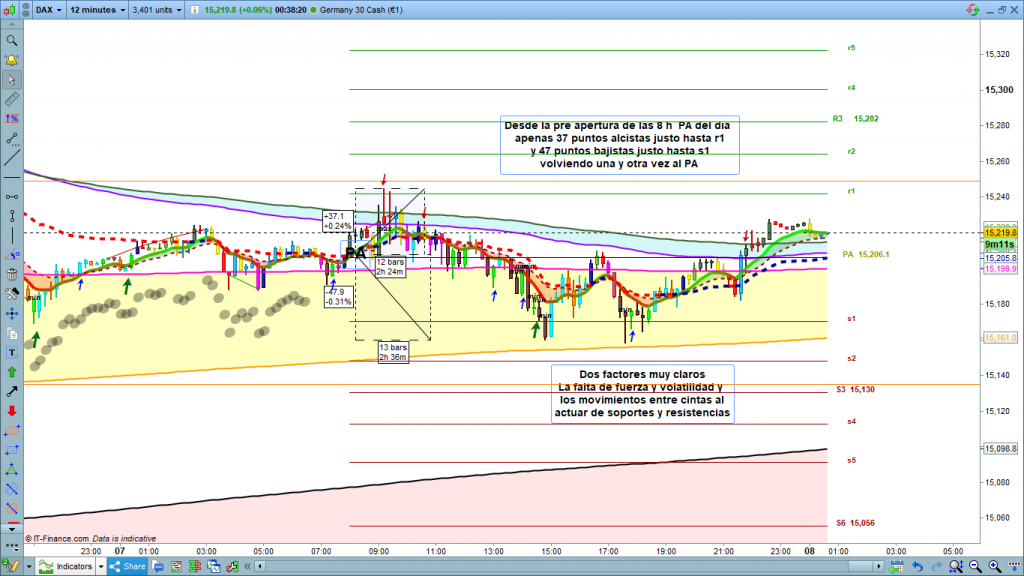The image size is (1024, 576).
Task: Open the 12 minutes timeframe dropdown
Action: point(97,10)
